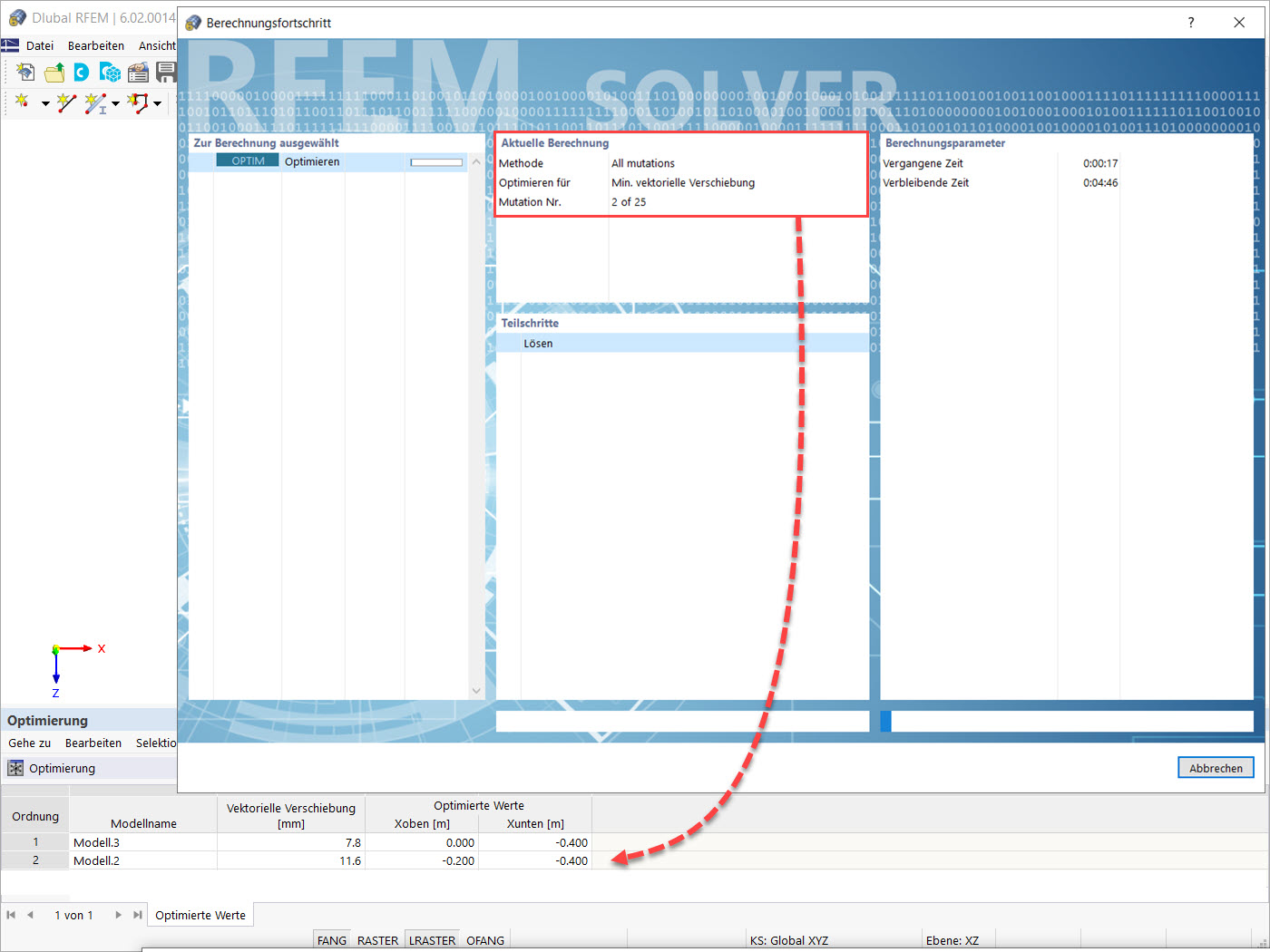Toggle OFANG in status bar
The image size is (1270, 952).
(485, 940)
